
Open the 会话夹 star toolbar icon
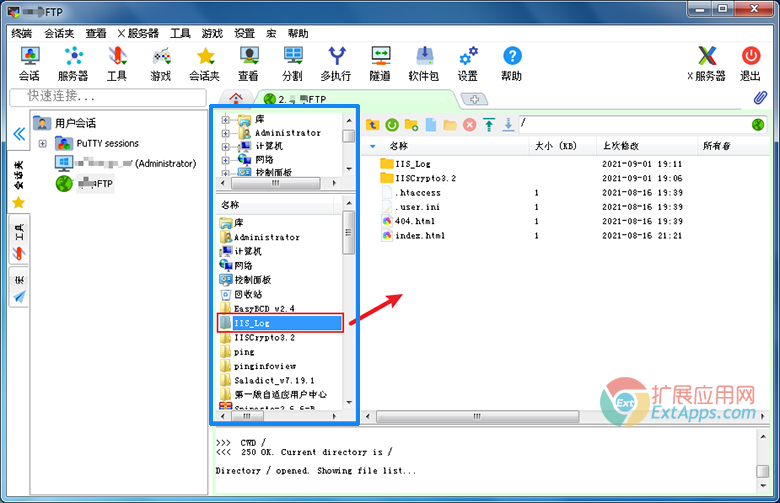pyautogui.click(x=204, y=64)
